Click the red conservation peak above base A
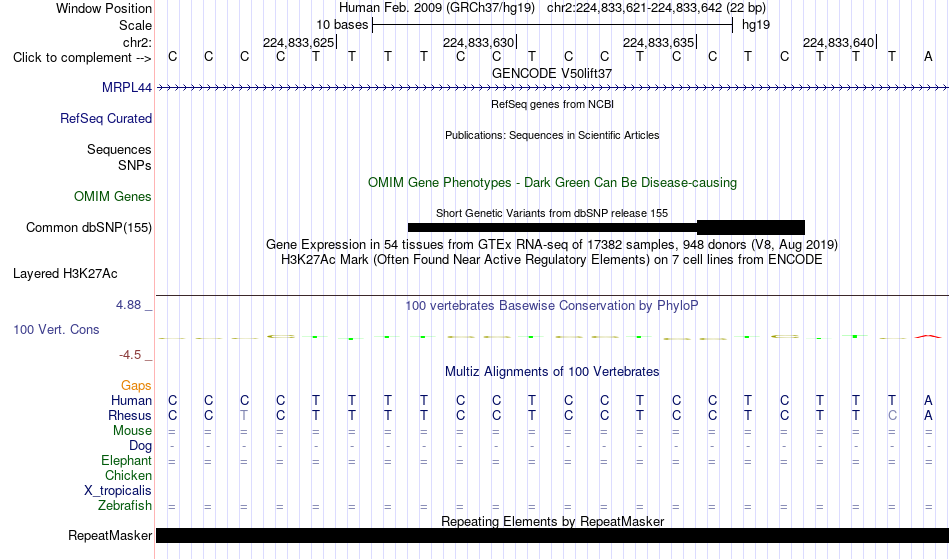Image resolution: width=950 pixels, height=559 pixels. (928, 336)
